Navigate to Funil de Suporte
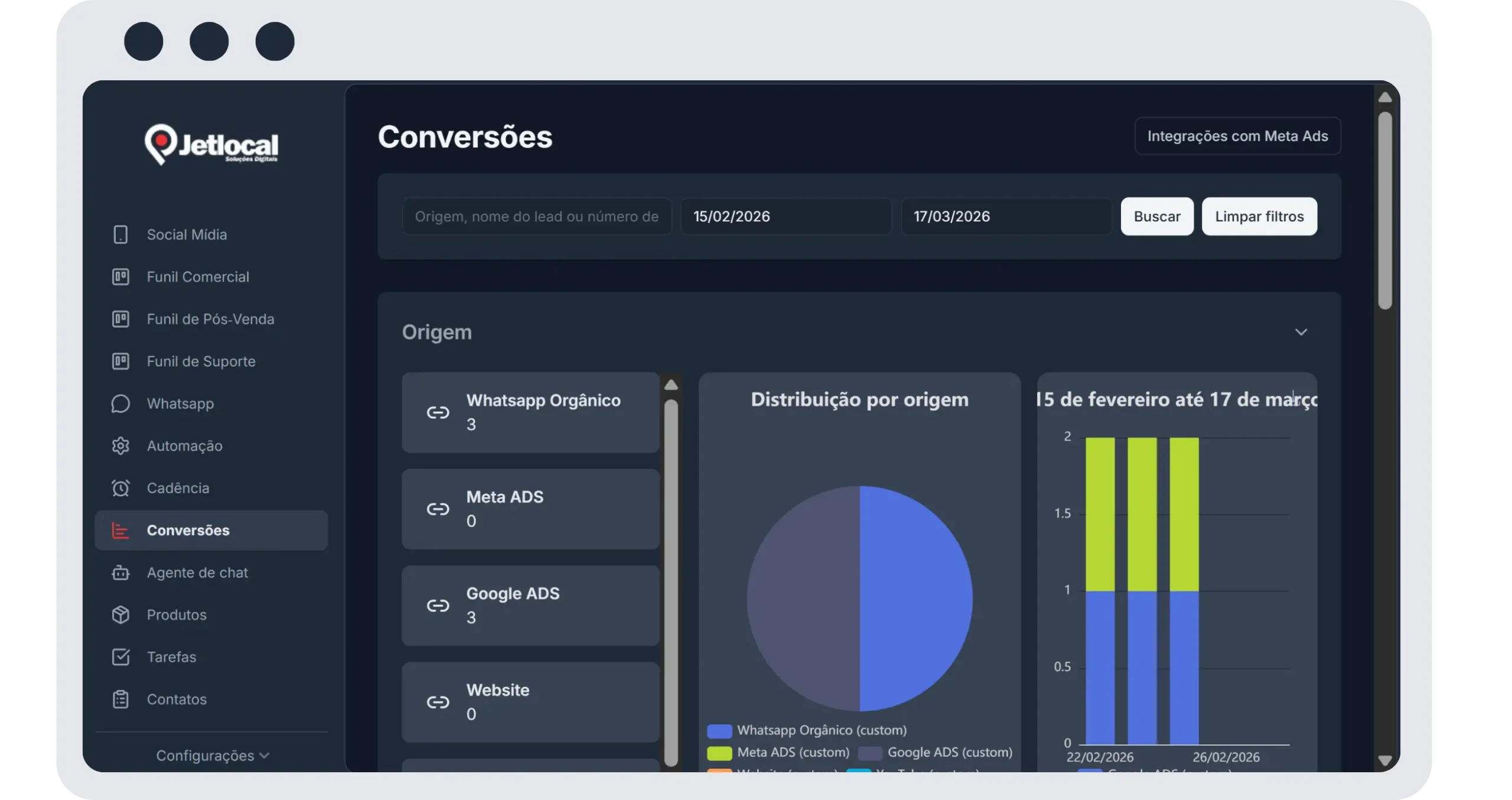 point(211,361)
